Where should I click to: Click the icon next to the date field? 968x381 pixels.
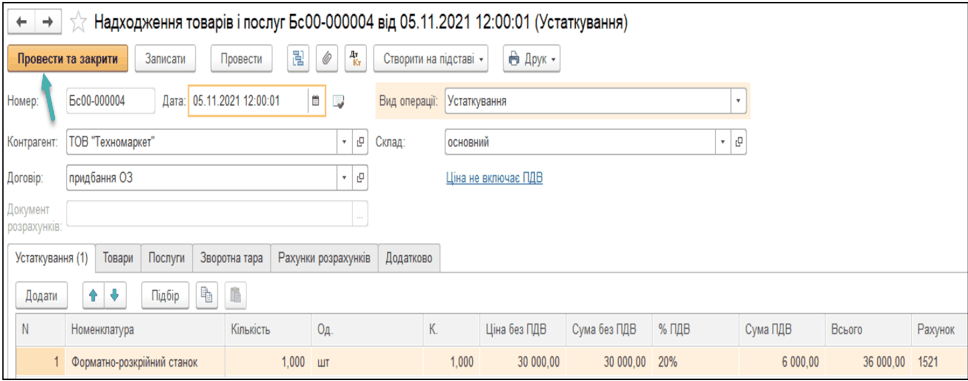click(x=338, y=101)
